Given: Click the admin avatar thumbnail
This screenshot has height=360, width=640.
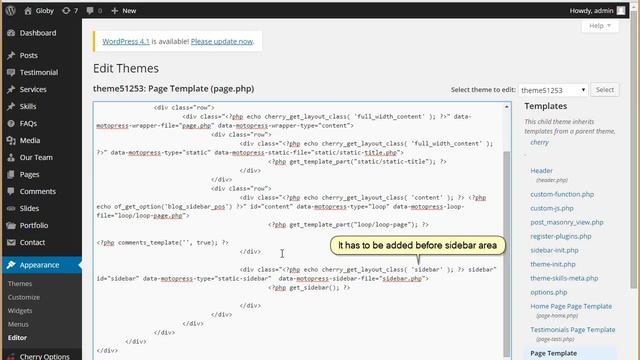Looking at the screenshot, I should pos(621,11).
